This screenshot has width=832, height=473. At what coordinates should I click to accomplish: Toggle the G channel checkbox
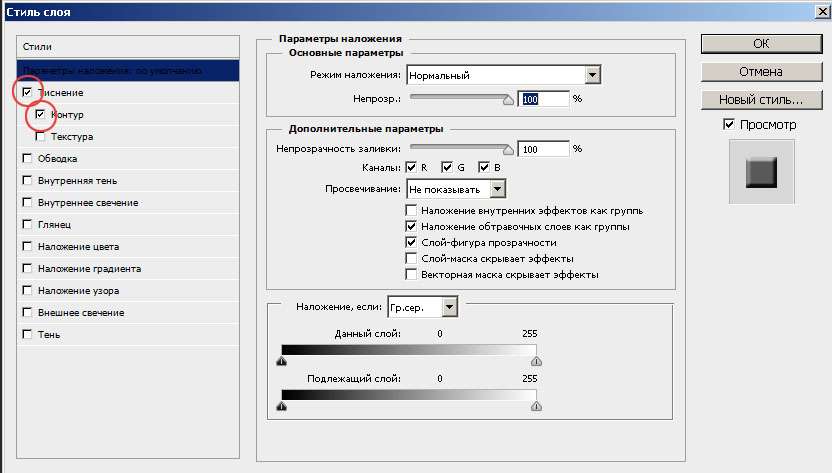[447, 167]
